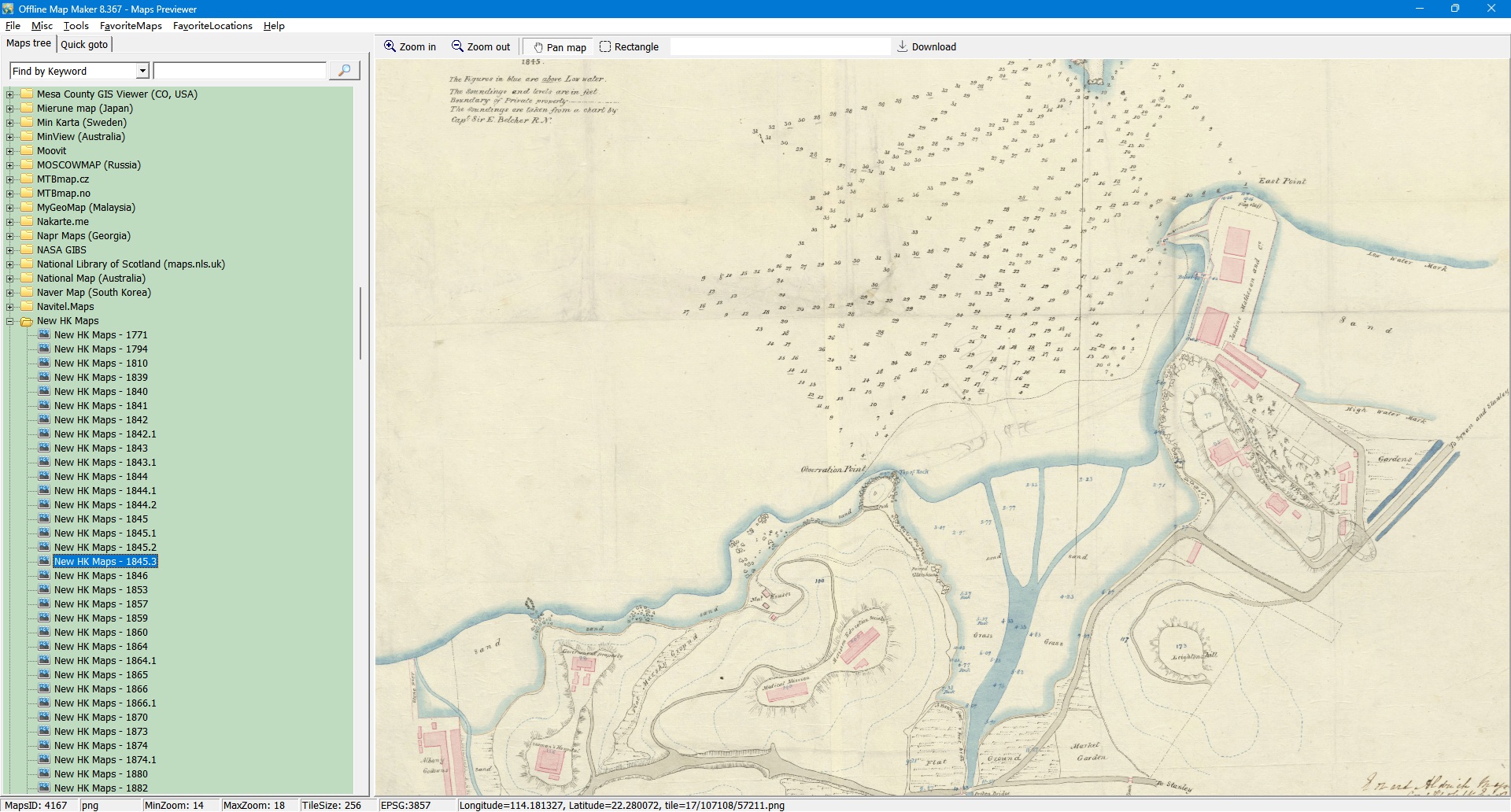Viewport: 1511px width, 812px height.
Task: Open the FavoriteMaps menu
Action: click(x=131, y=26)
